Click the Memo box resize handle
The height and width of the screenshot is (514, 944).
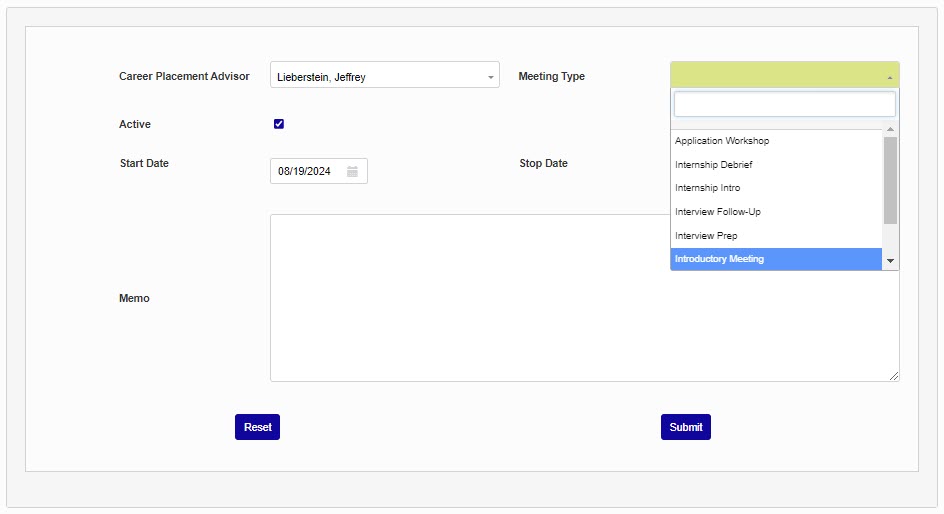[894, 376]
